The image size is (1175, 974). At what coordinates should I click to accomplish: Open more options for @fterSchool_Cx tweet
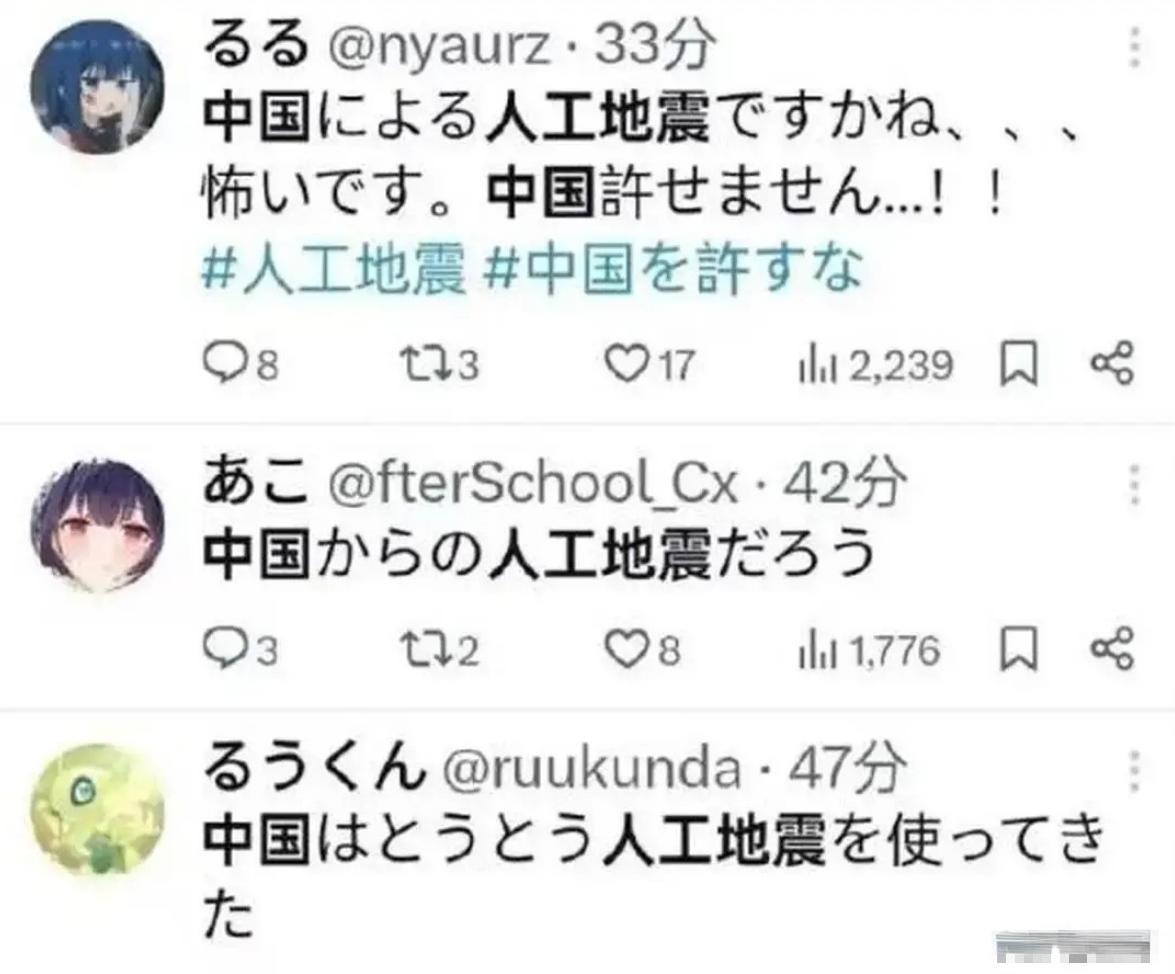[x=1135, y=485]
